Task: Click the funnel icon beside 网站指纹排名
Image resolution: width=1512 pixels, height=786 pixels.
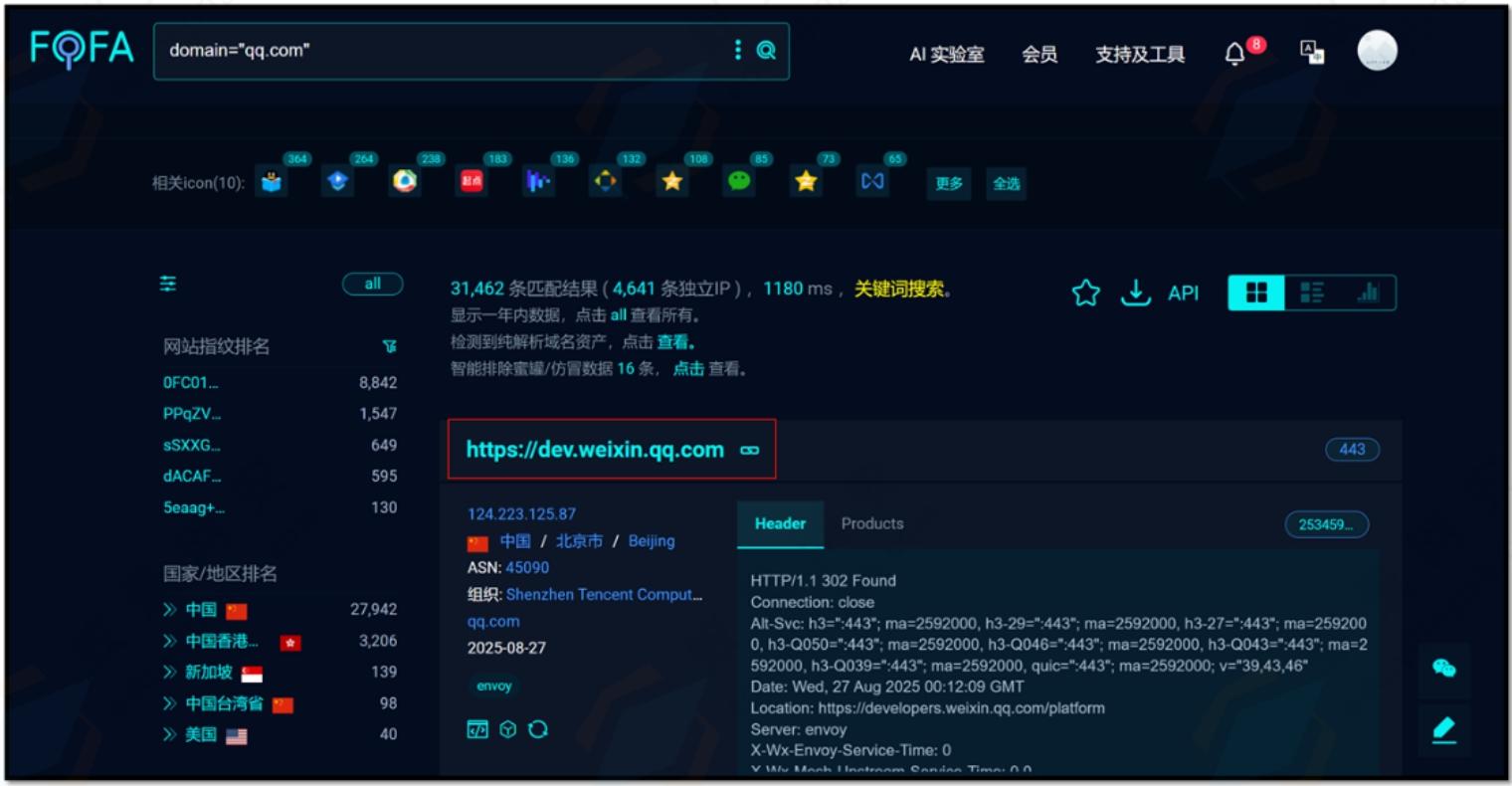Action: pyautogui.click(x=390, y=346)
